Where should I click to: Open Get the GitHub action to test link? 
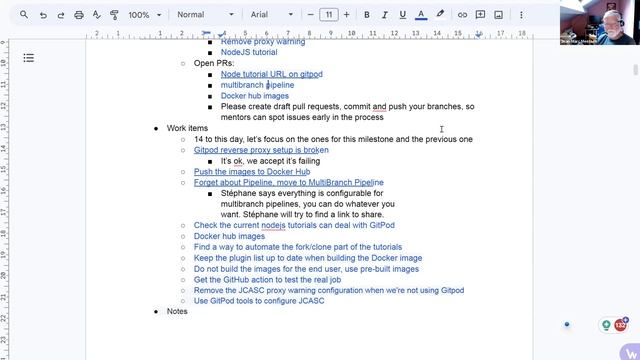(267, 280)
